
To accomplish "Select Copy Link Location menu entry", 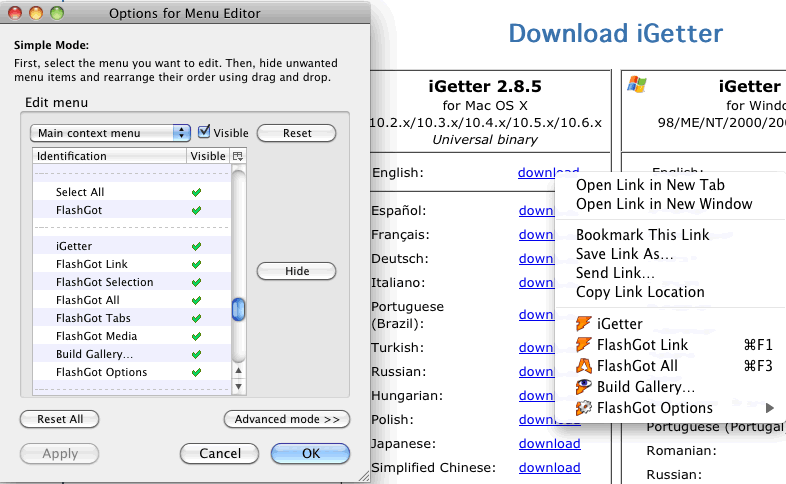I will coord(640,292).
